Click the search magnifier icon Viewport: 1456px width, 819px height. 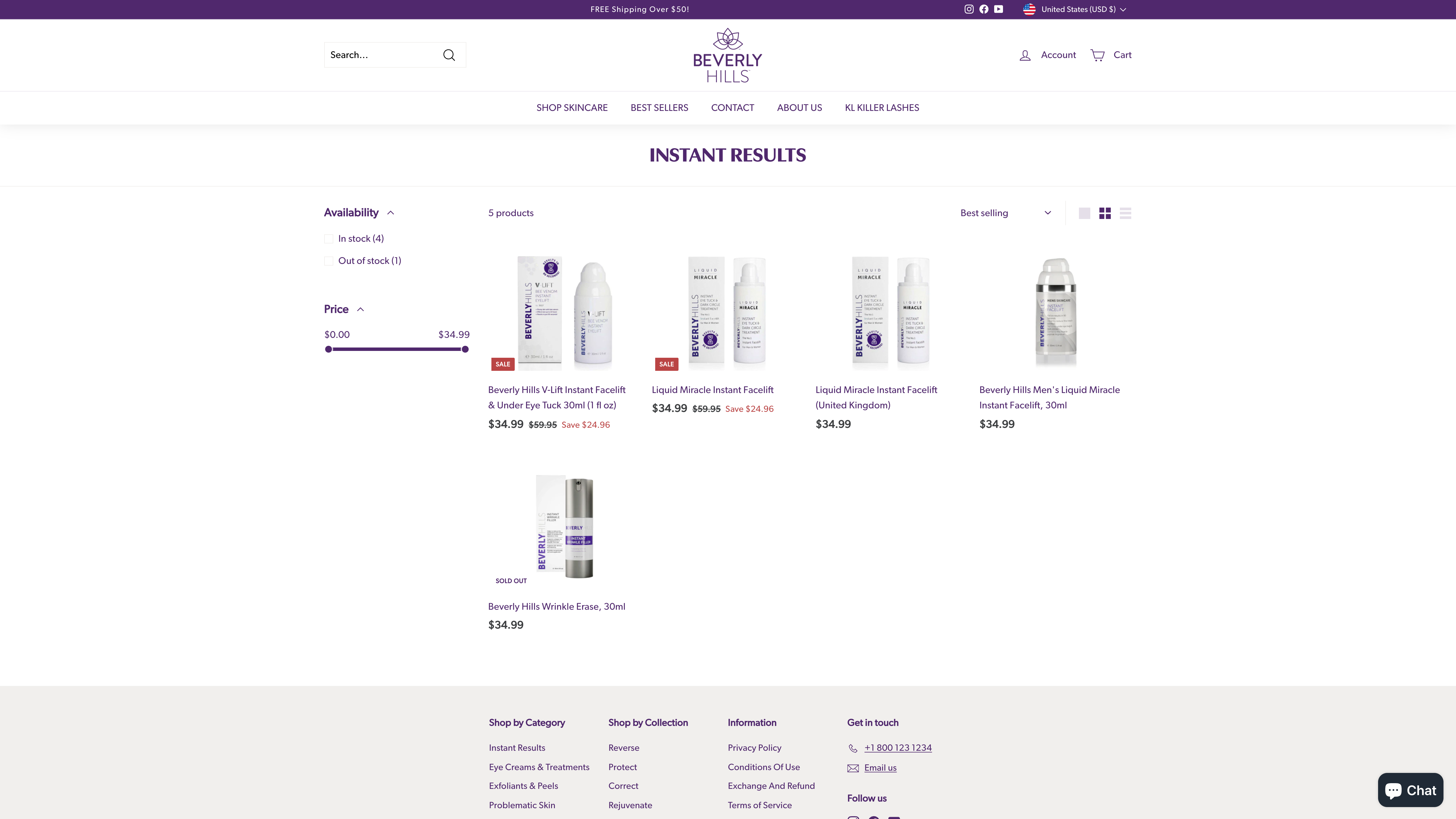449,55
